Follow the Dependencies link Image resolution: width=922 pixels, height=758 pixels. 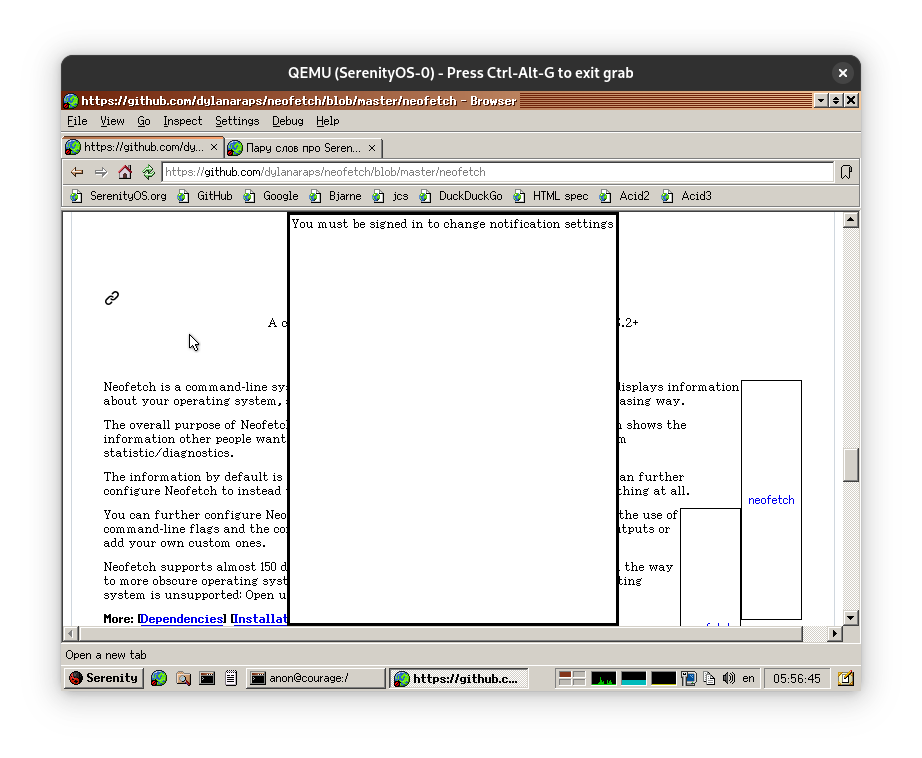point(182,619)
